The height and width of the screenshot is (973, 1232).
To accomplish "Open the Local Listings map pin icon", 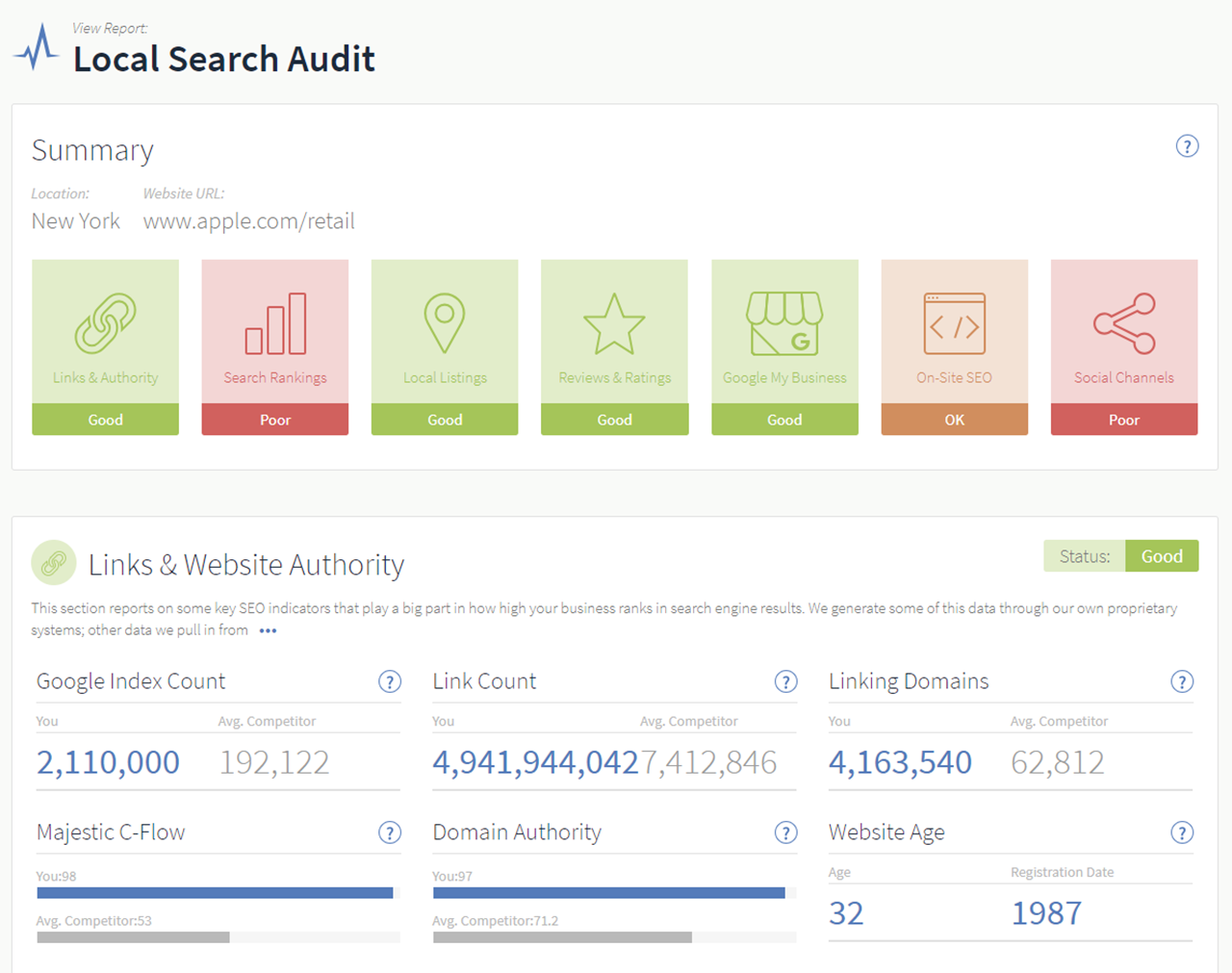I will [x=444, y=323].
